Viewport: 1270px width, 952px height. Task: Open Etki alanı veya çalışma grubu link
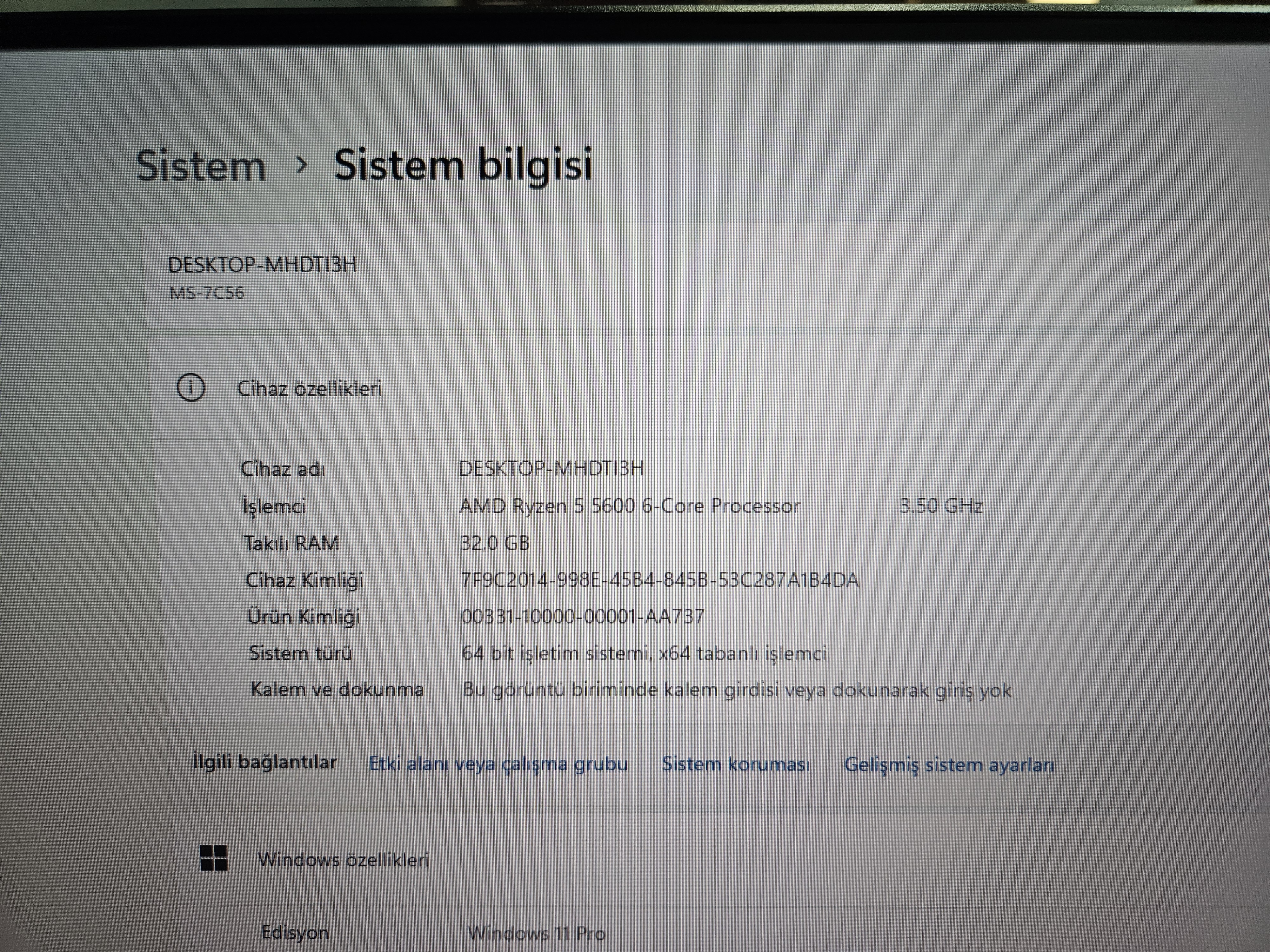pos(498,764)
